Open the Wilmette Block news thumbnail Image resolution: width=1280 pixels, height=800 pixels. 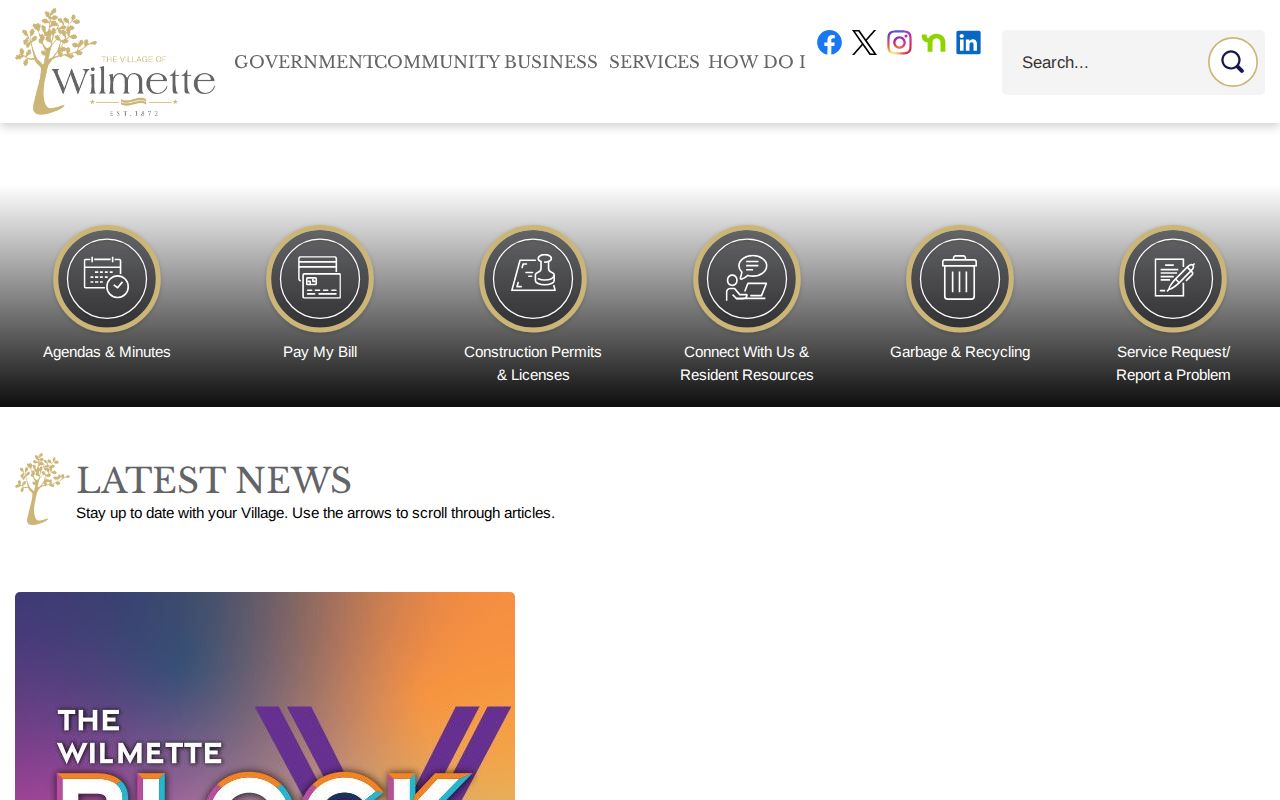(x=265, y=696)
